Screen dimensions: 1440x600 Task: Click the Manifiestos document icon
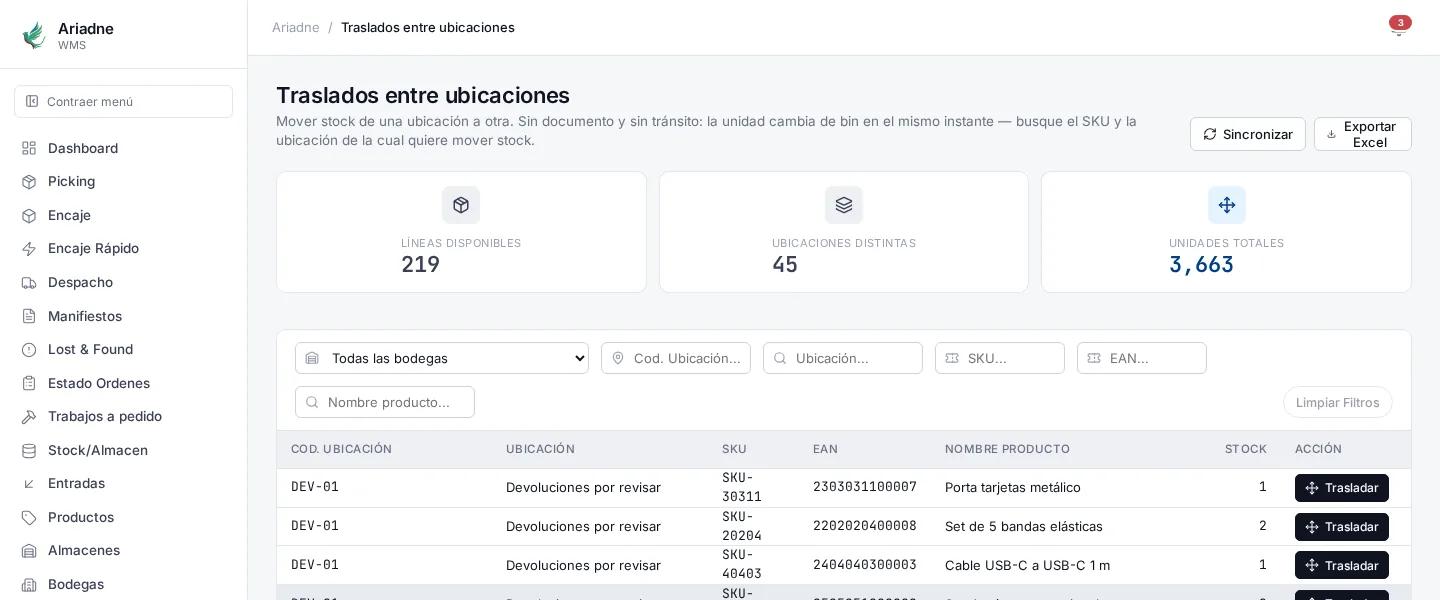[29, 316]
